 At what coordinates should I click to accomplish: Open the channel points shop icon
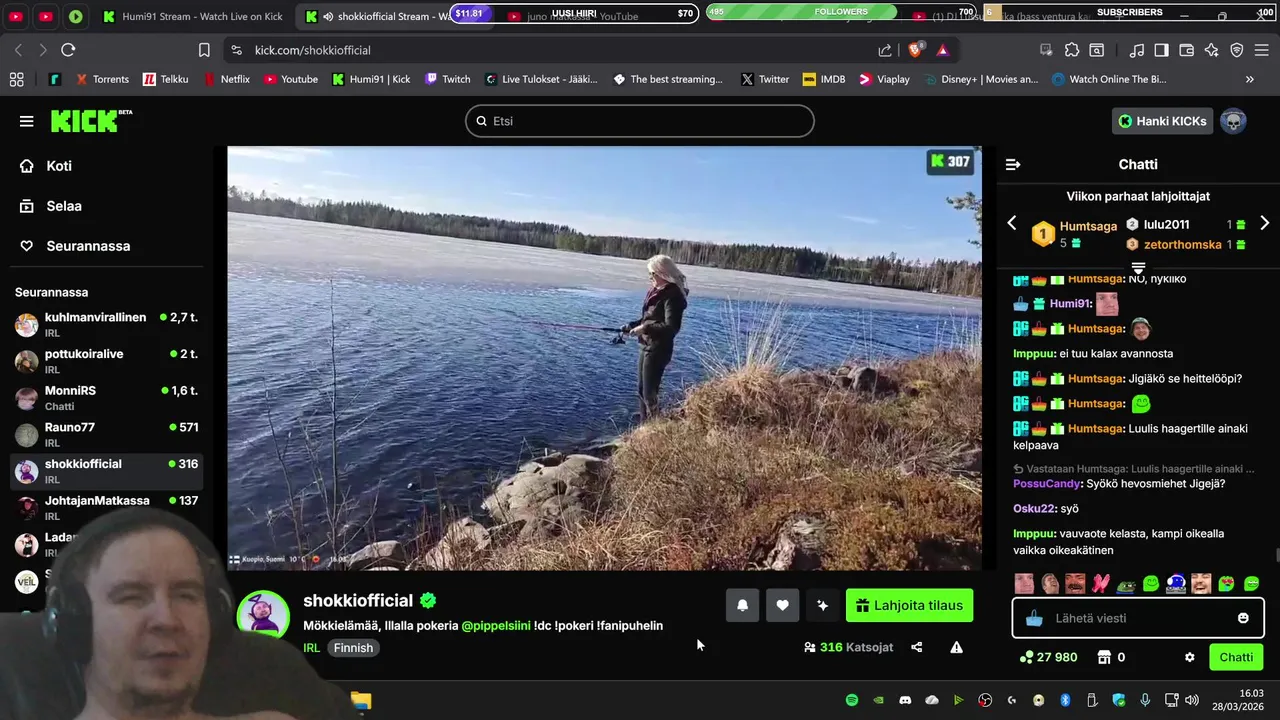pos(1104,657)
